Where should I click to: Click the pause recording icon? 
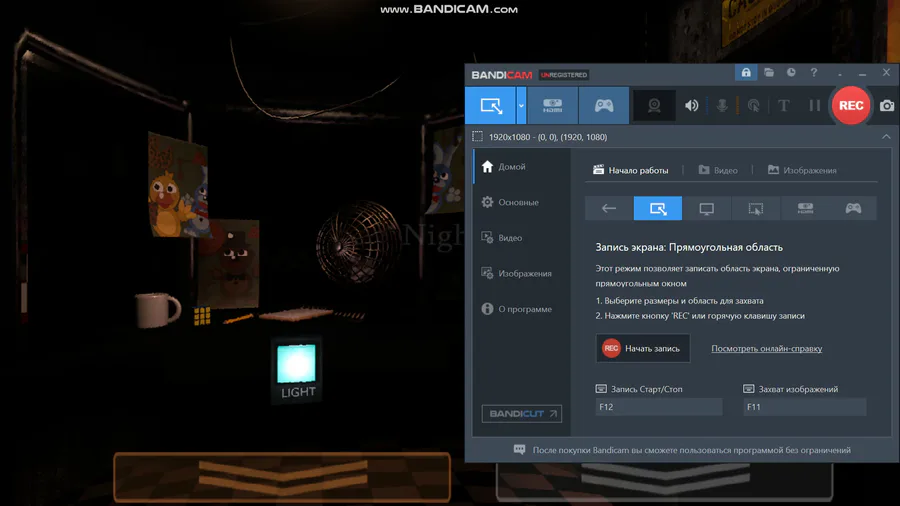coord(814,106)
